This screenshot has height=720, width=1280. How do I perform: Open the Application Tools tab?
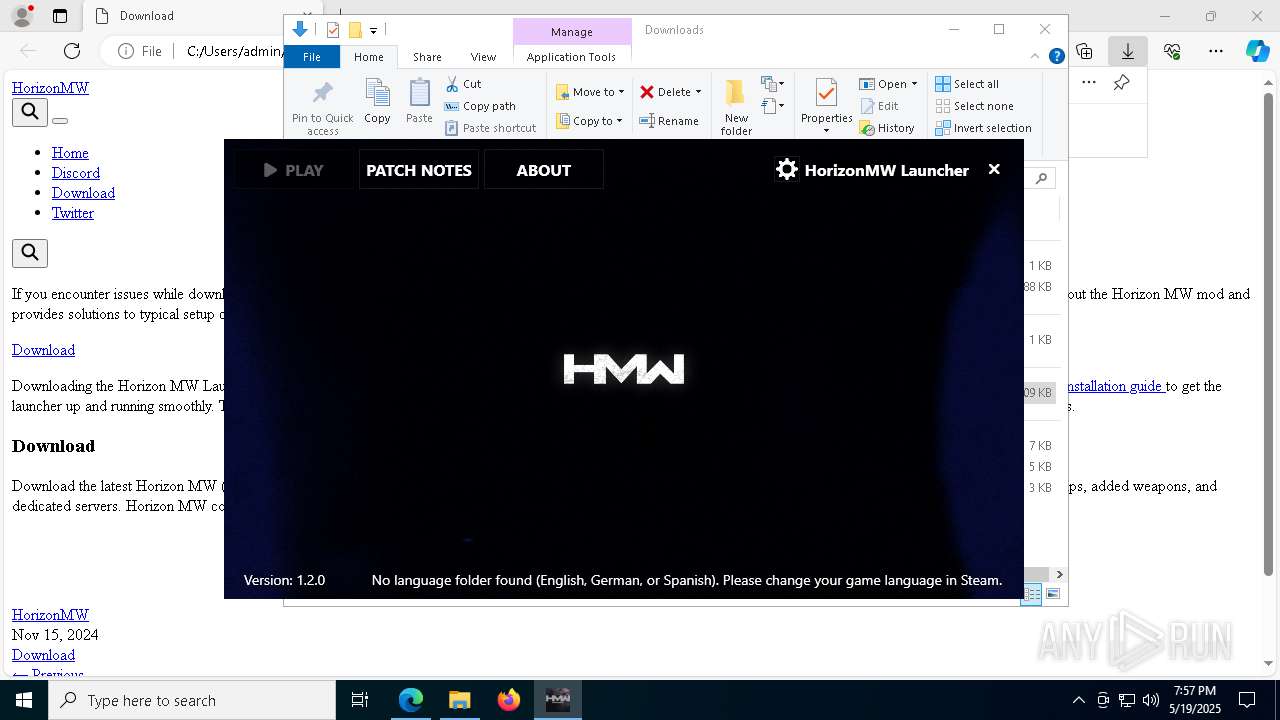(571, 57)
